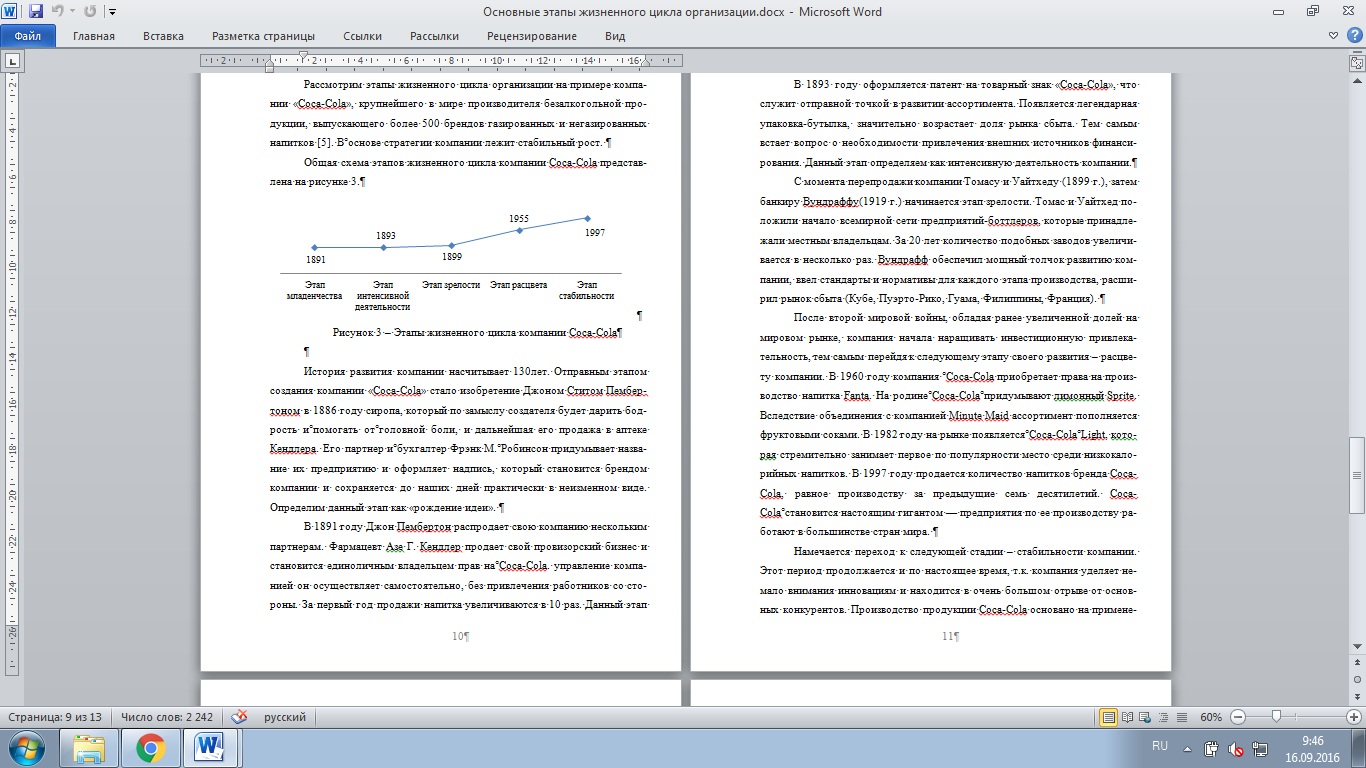Switch to Print Layout view

(x=1108, y=717)
